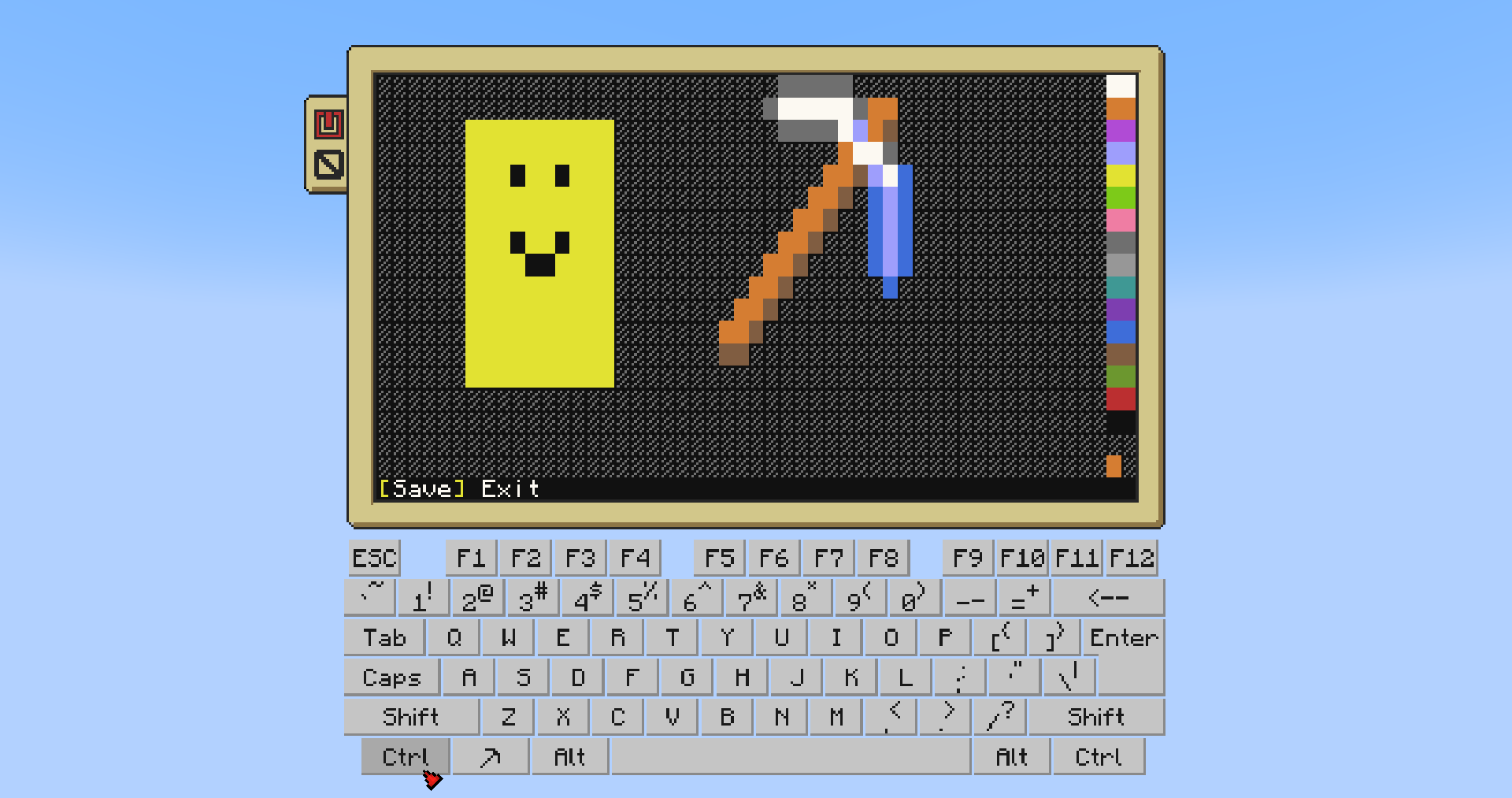Pick the white color swatch
This screenshot has height=798, width=1512.
click(1121, 86)
